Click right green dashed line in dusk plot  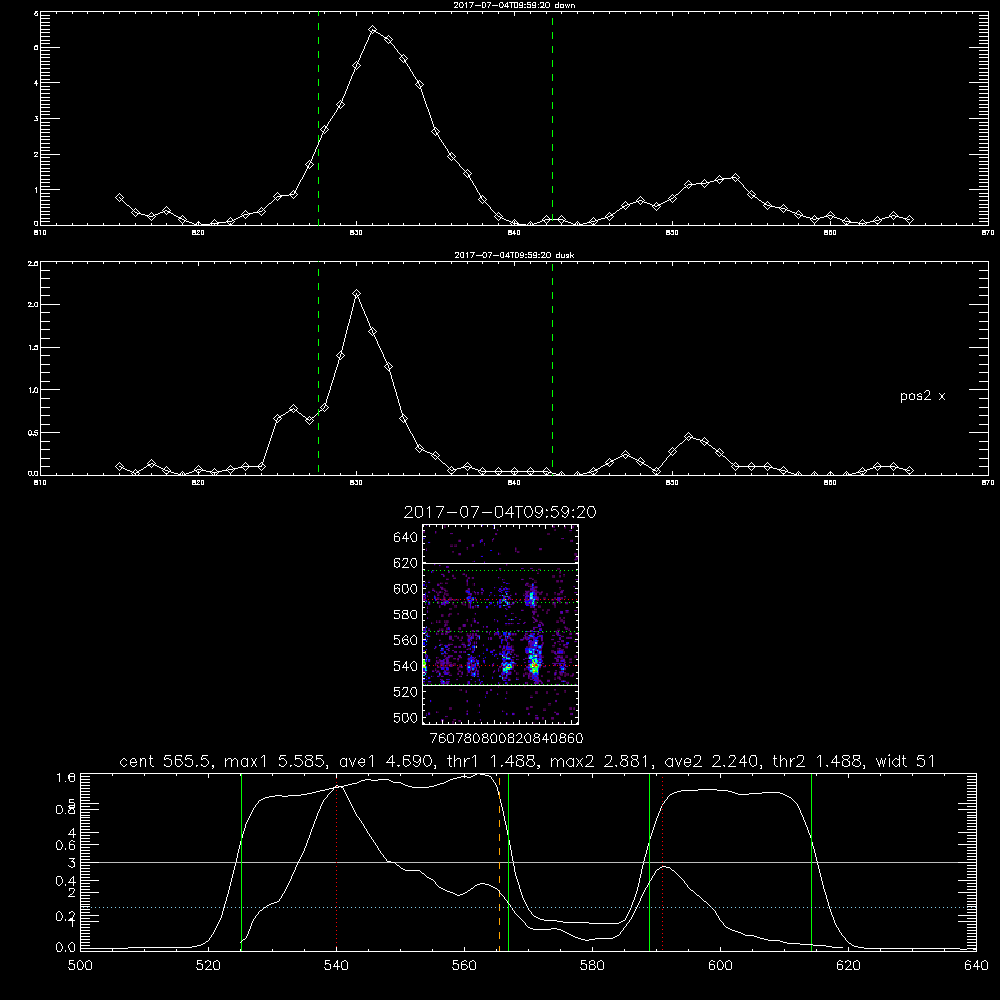point(552,368)
